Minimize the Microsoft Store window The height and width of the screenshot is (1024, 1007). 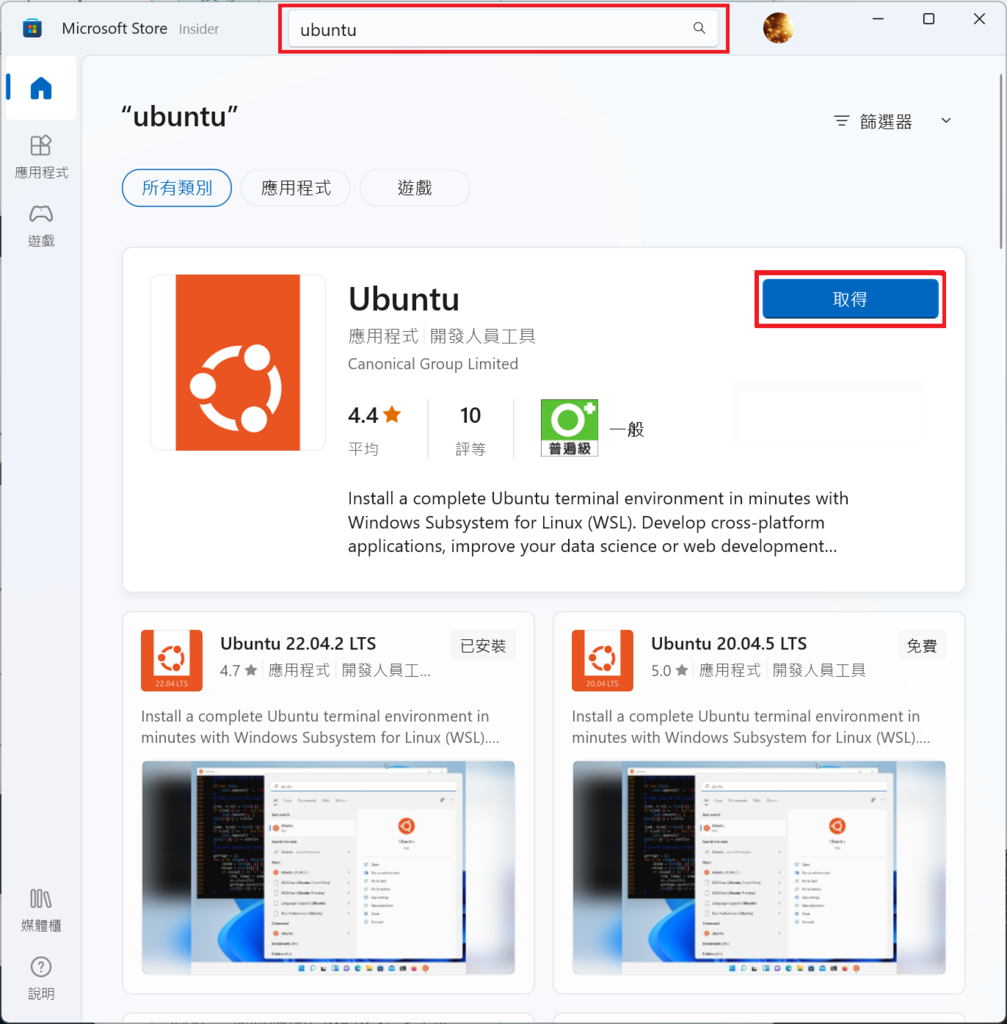pyautogui.click(x=878, y=19)
